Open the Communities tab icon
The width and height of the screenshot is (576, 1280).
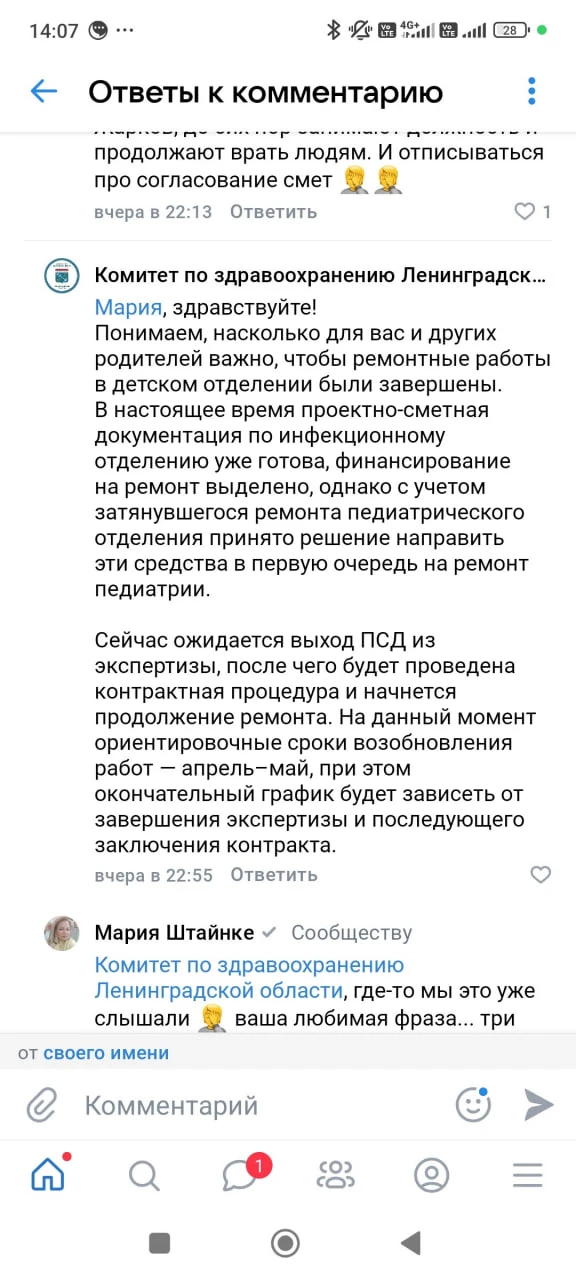coord(336,1175)
